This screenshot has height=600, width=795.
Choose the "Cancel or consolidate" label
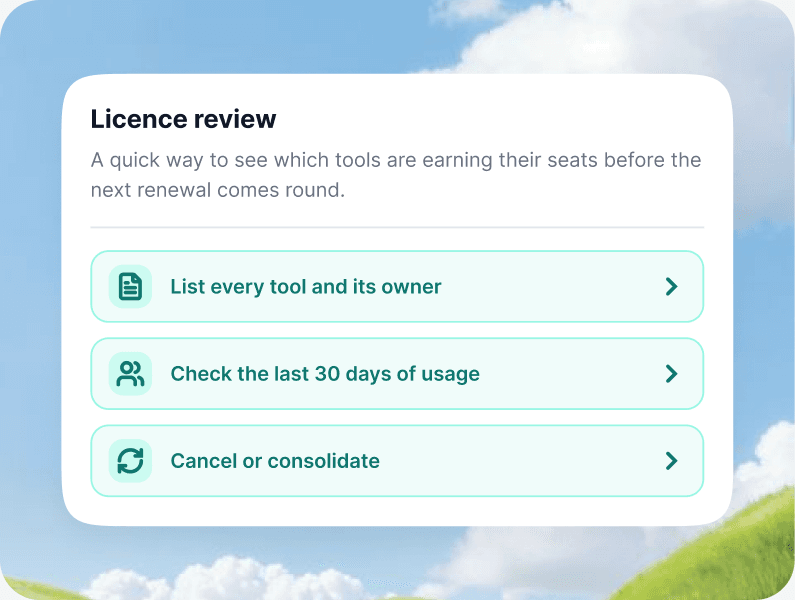(x=275, y=461)
